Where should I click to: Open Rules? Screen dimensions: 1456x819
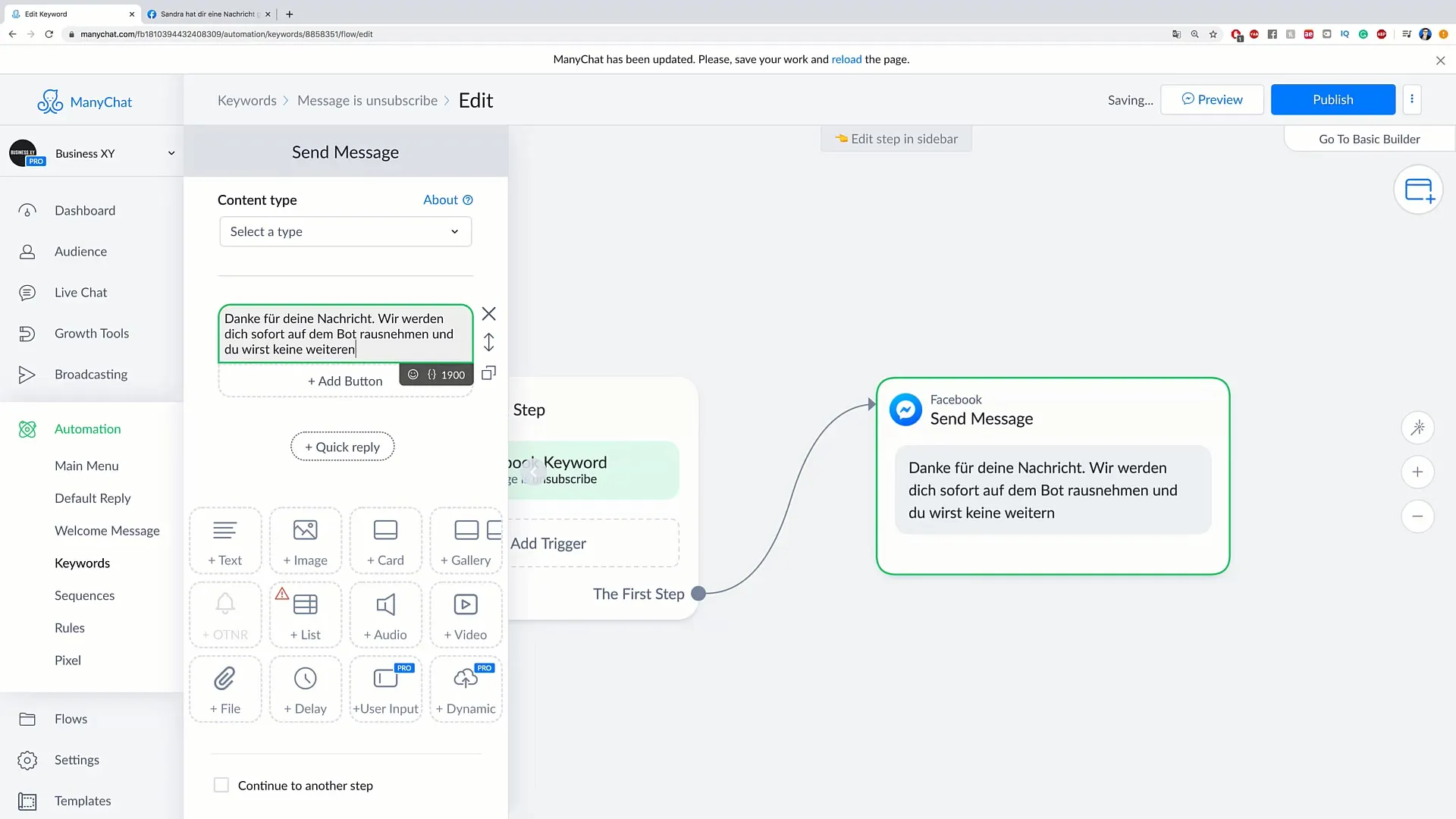[69, 628]
